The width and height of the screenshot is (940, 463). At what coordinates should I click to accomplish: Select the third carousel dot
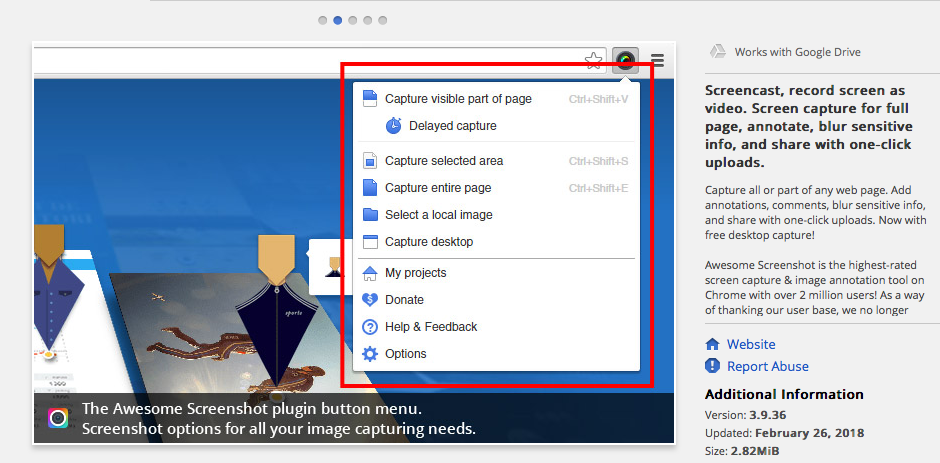(353, 20)
